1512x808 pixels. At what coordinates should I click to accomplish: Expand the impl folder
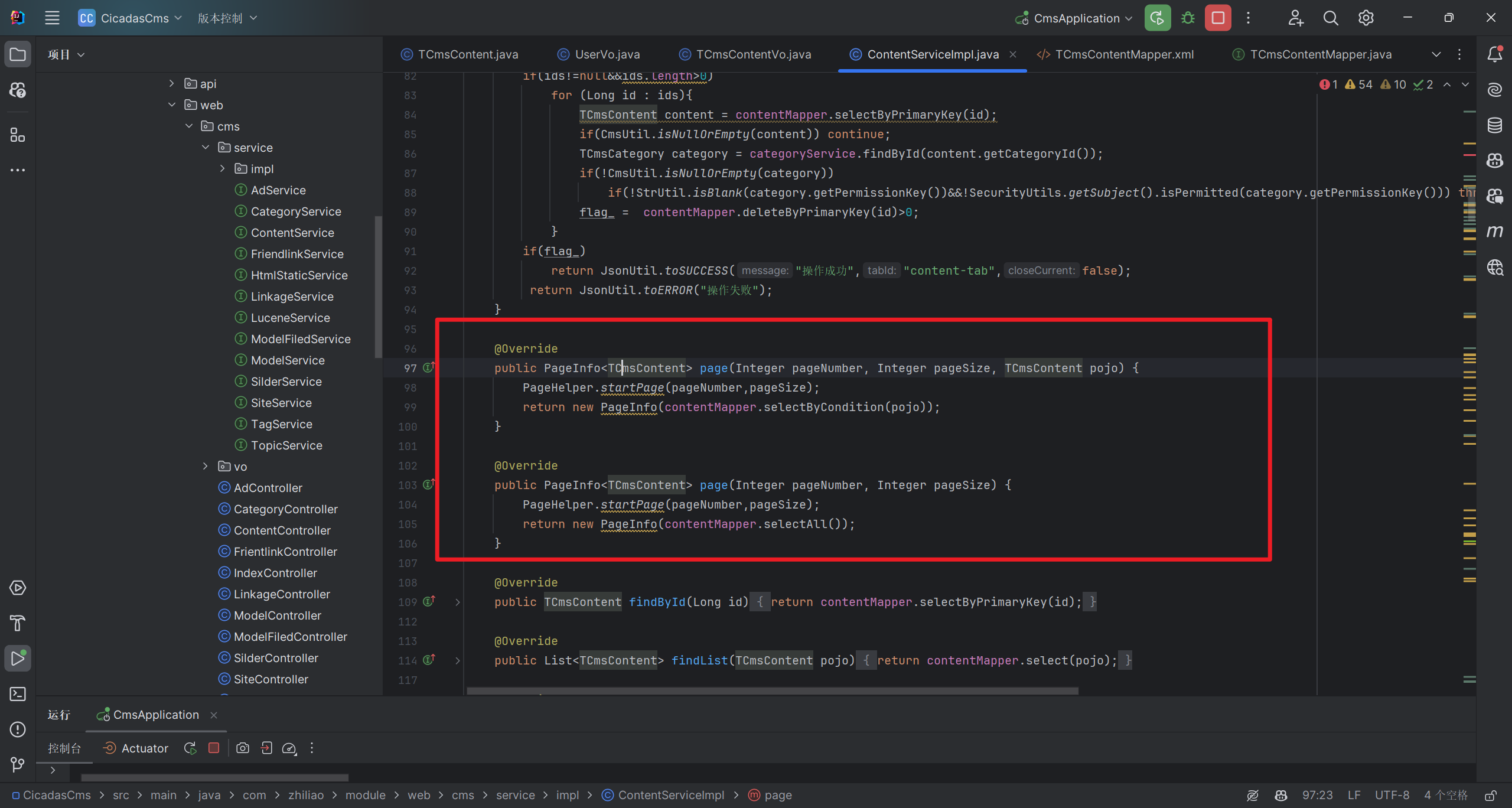pos(222,168)
